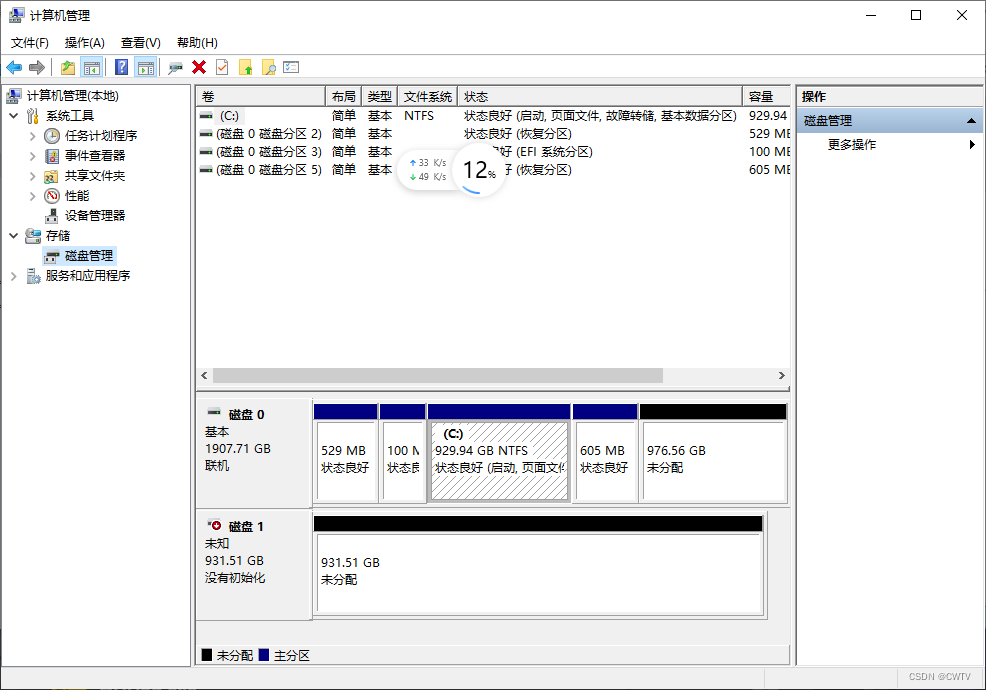986x690 pixels.
Task: Select the (C:) 929.94 GB NTFS partition
Action: [499, 453]
